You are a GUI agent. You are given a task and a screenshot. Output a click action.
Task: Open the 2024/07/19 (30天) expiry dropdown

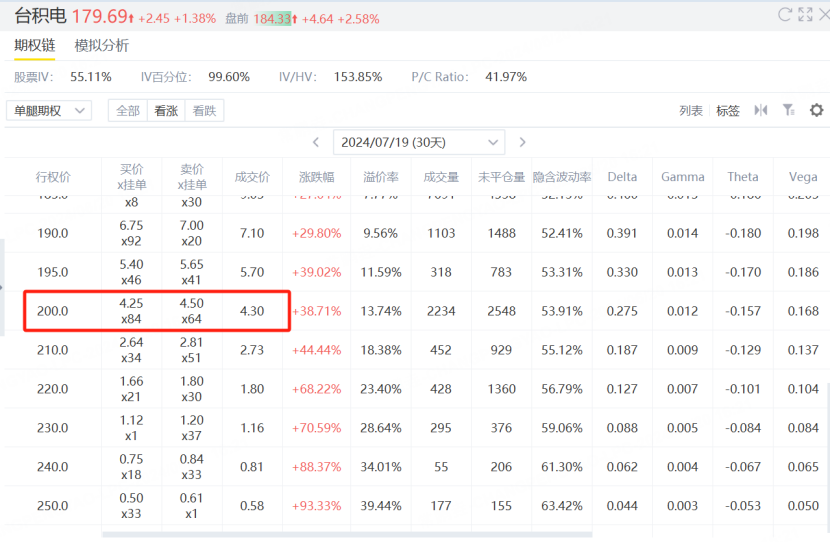[x=419, y=142]
